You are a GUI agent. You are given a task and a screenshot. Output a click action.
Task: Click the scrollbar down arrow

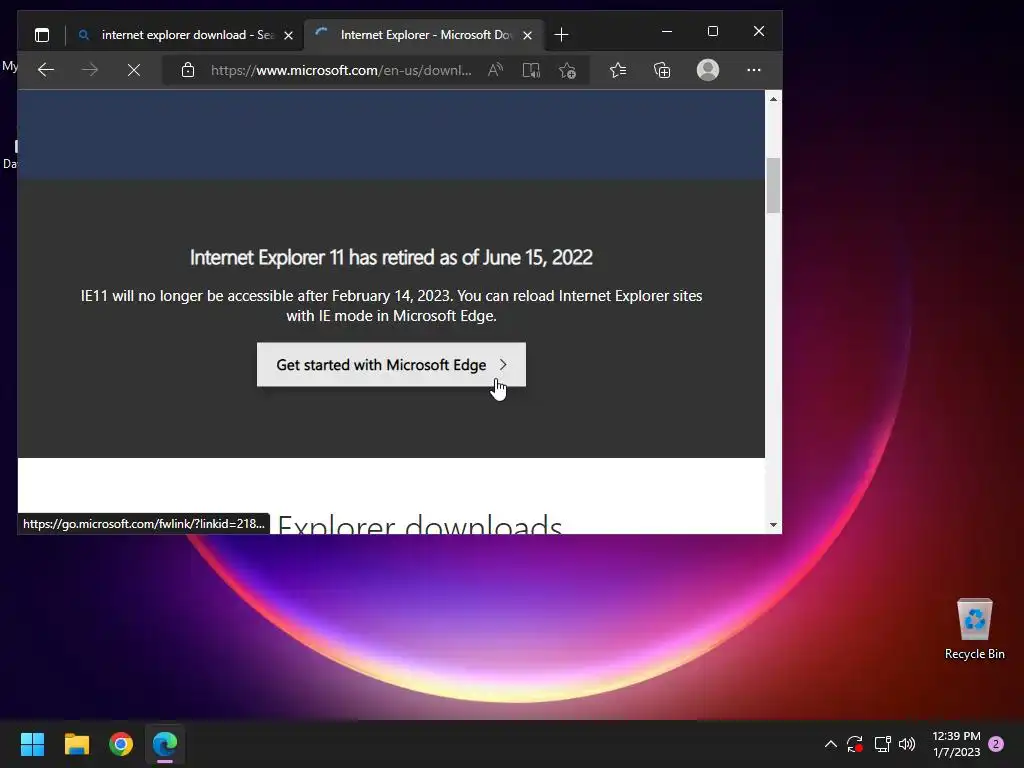pos(773,525)
